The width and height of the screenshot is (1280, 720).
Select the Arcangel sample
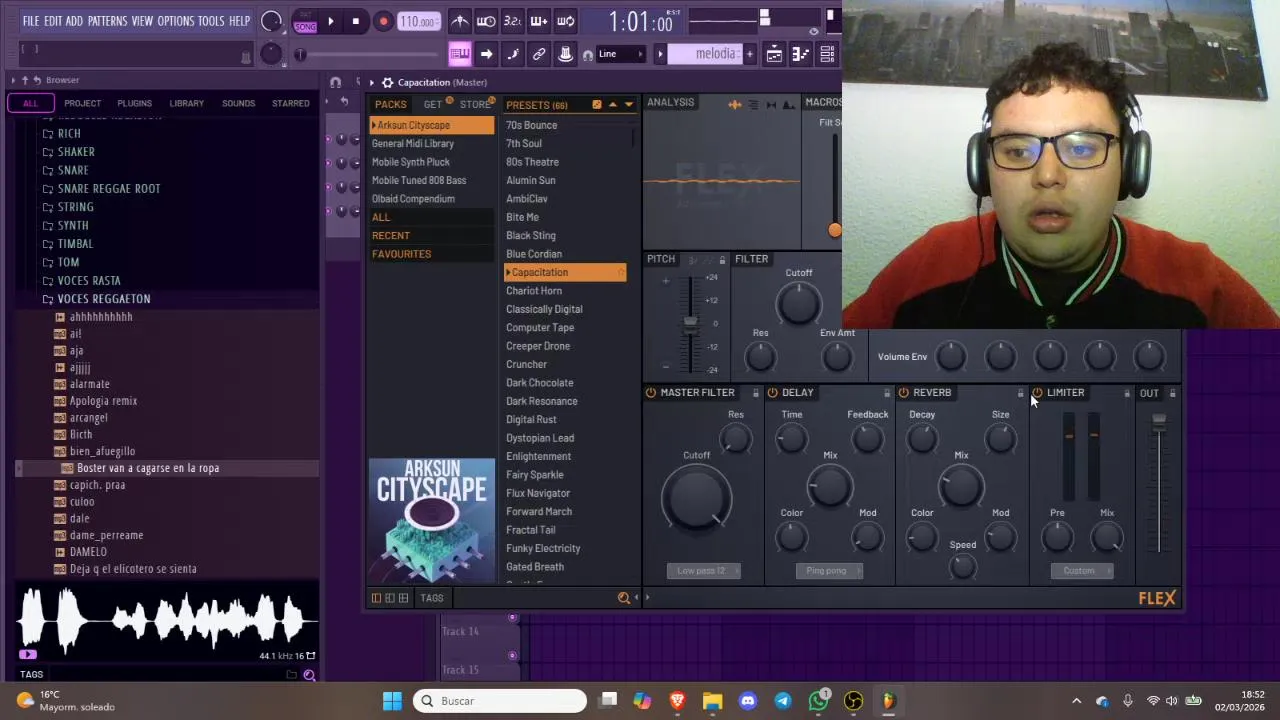click(88, 418)
